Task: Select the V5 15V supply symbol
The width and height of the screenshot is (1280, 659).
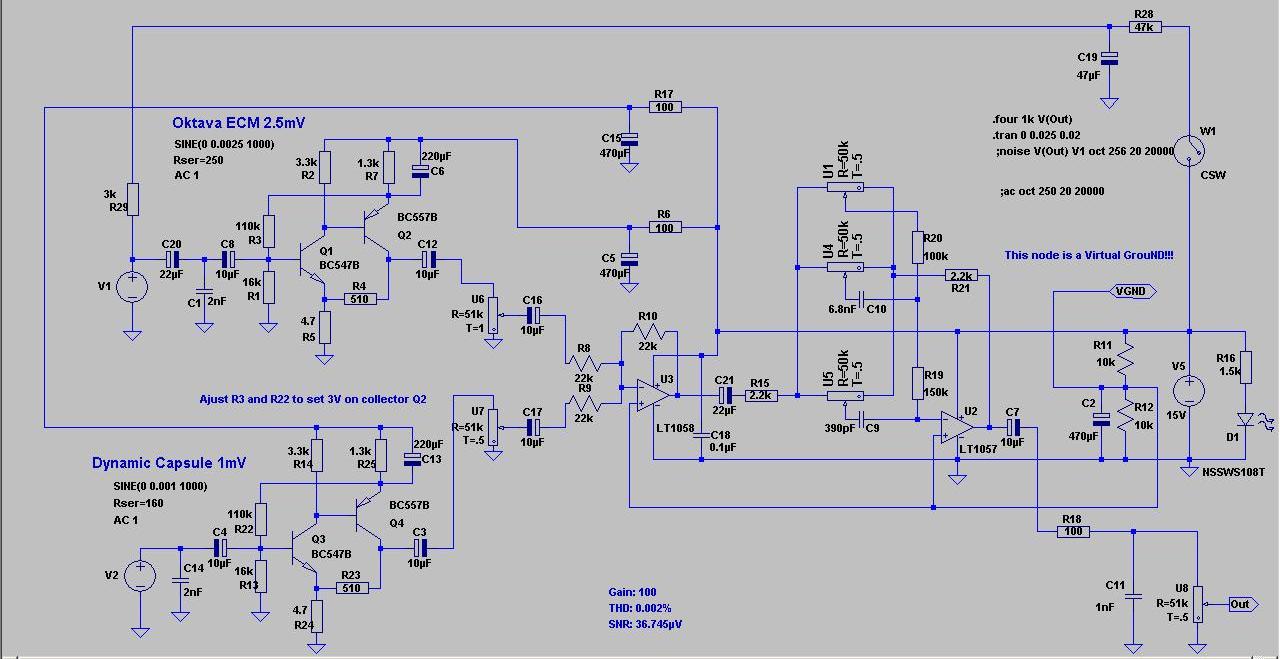Action: pos(1189,392)
